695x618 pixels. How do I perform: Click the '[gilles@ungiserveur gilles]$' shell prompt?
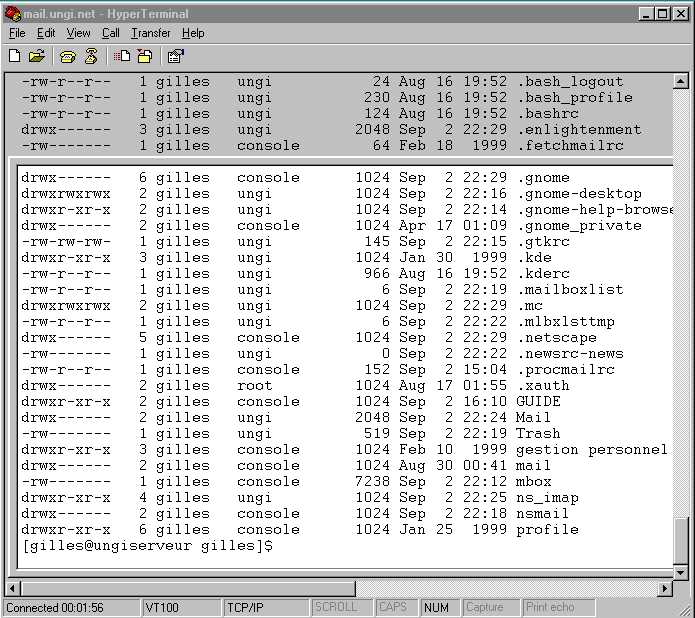pyautogui.click(x=148, y=546)
